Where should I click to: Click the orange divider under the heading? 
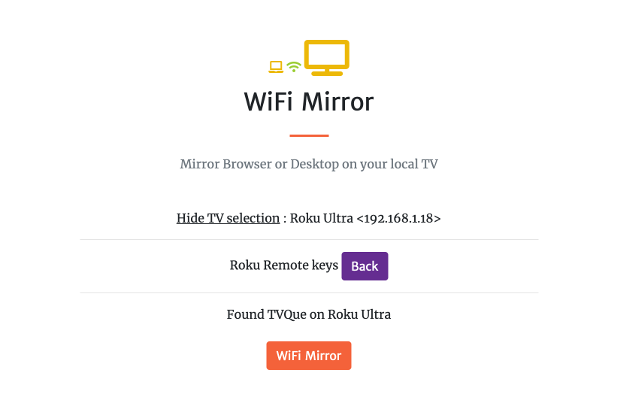(309, 136)
